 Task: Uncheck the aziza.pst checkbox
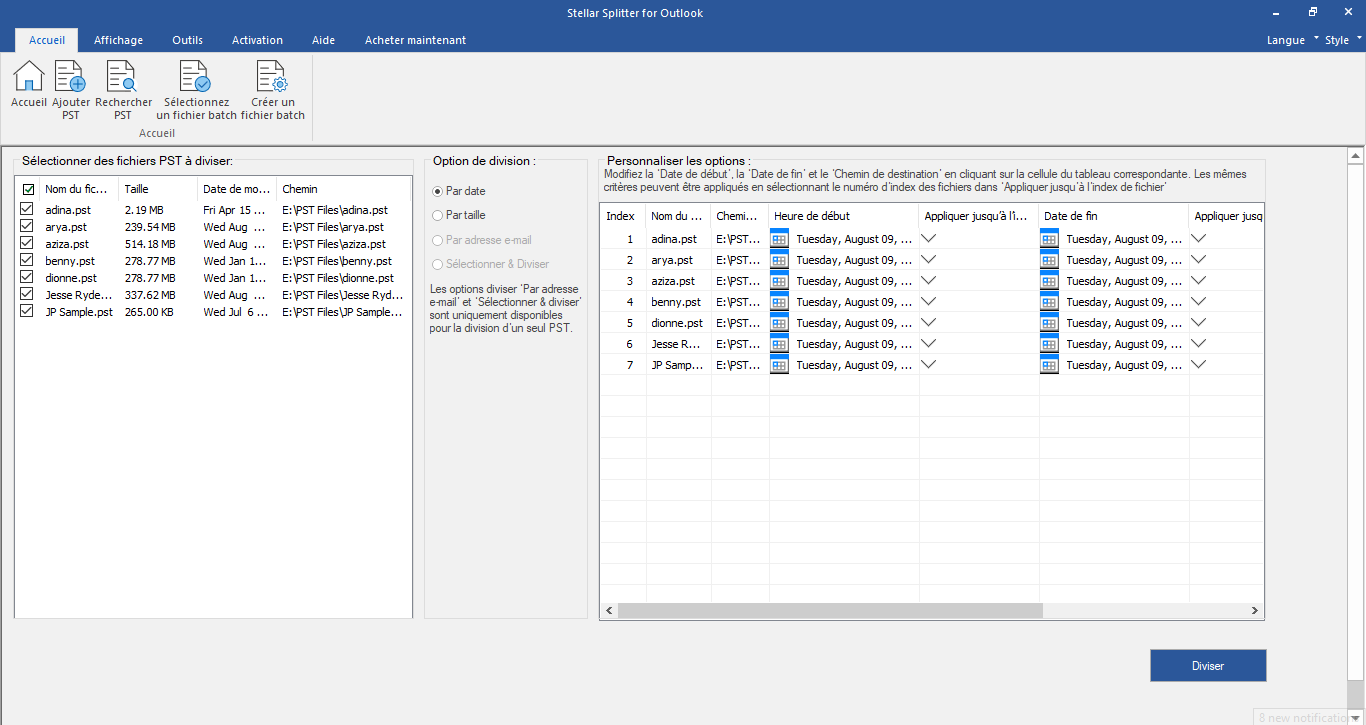tap(27, 244)
